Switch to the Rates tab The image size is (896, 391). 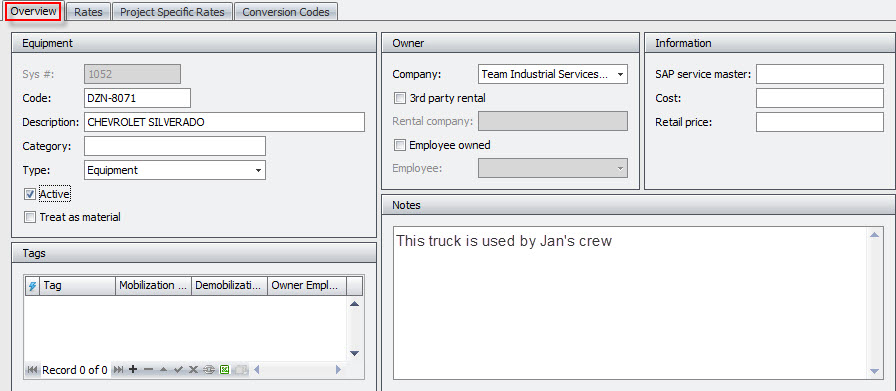coord(88,12)
